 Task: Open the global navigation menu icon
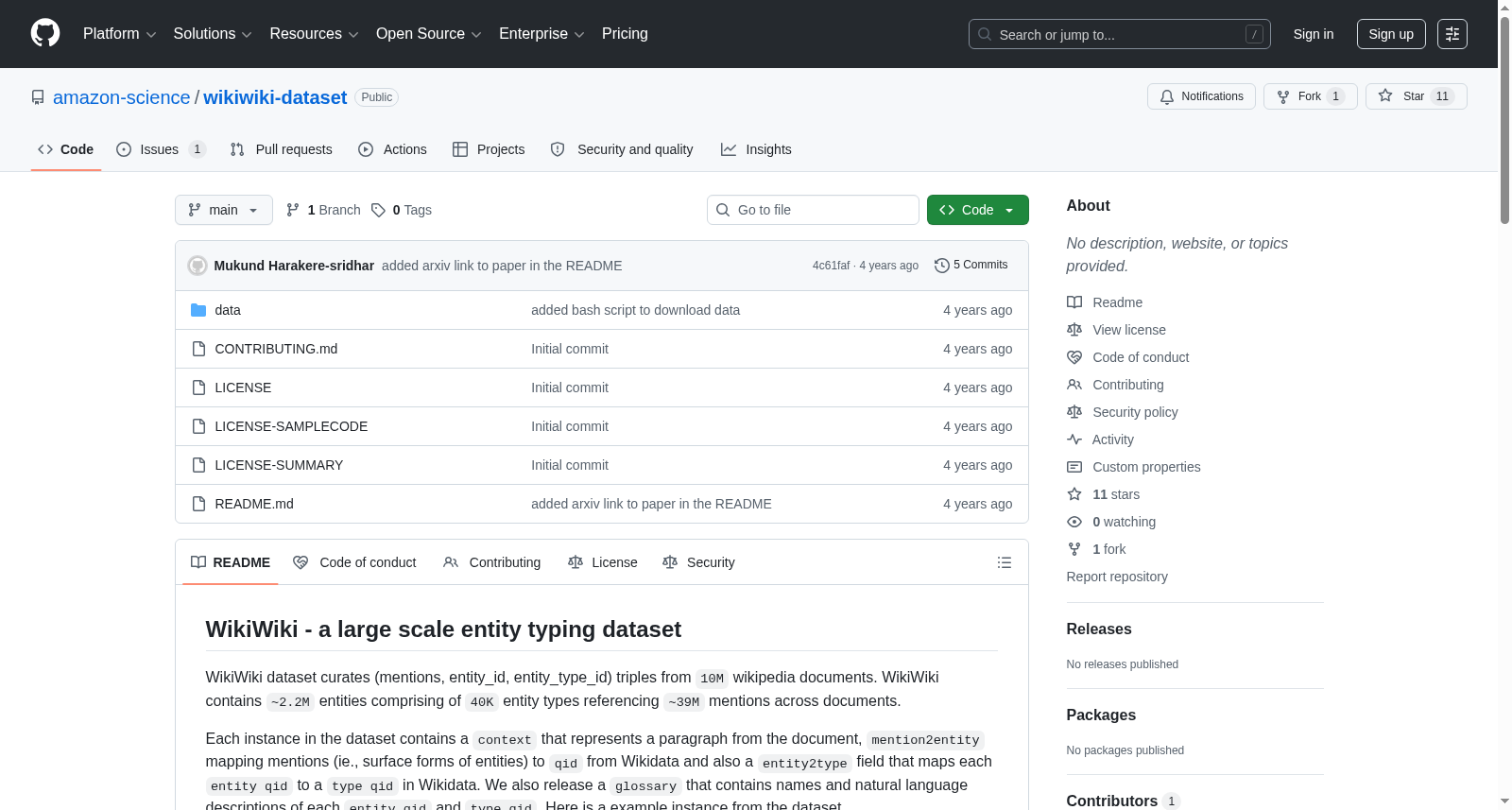click(x=1452, y=34)
